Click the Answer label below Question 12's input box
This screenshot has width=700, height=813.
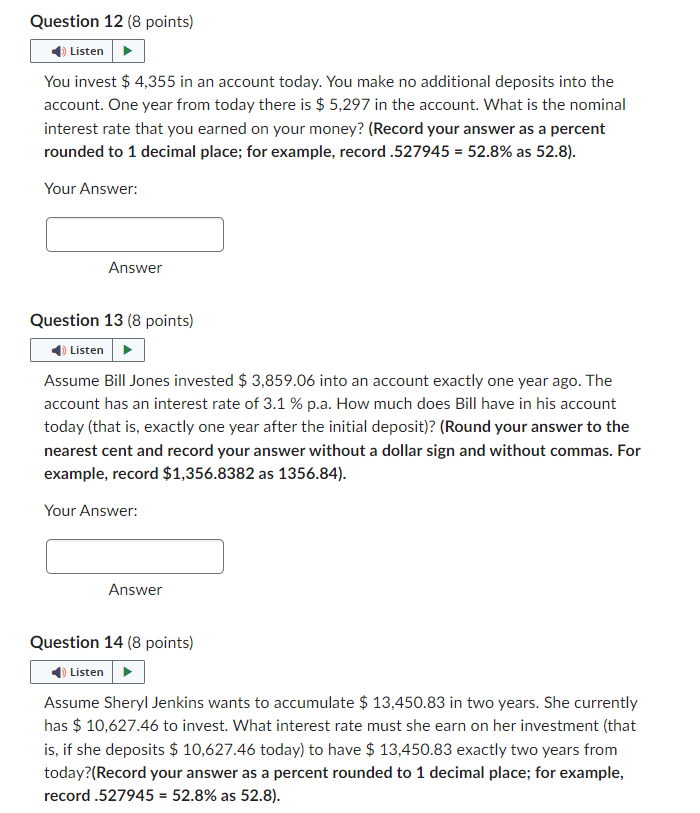coord(134,267)
